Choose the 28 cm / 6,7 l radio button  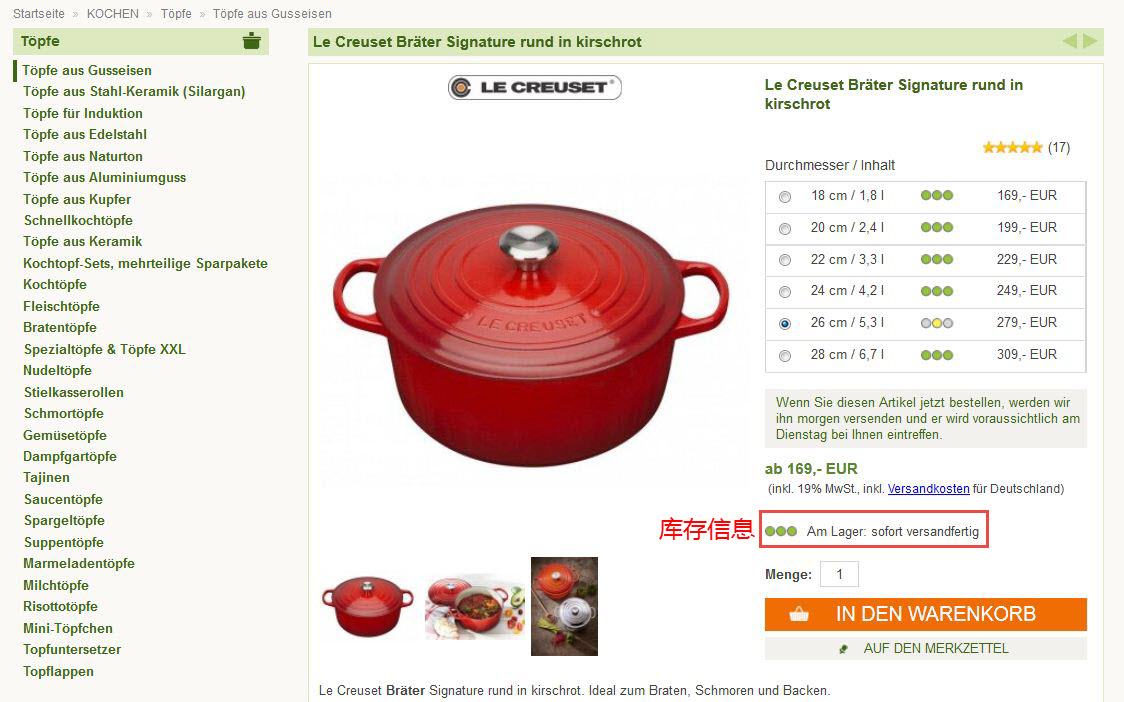[785, 356]
